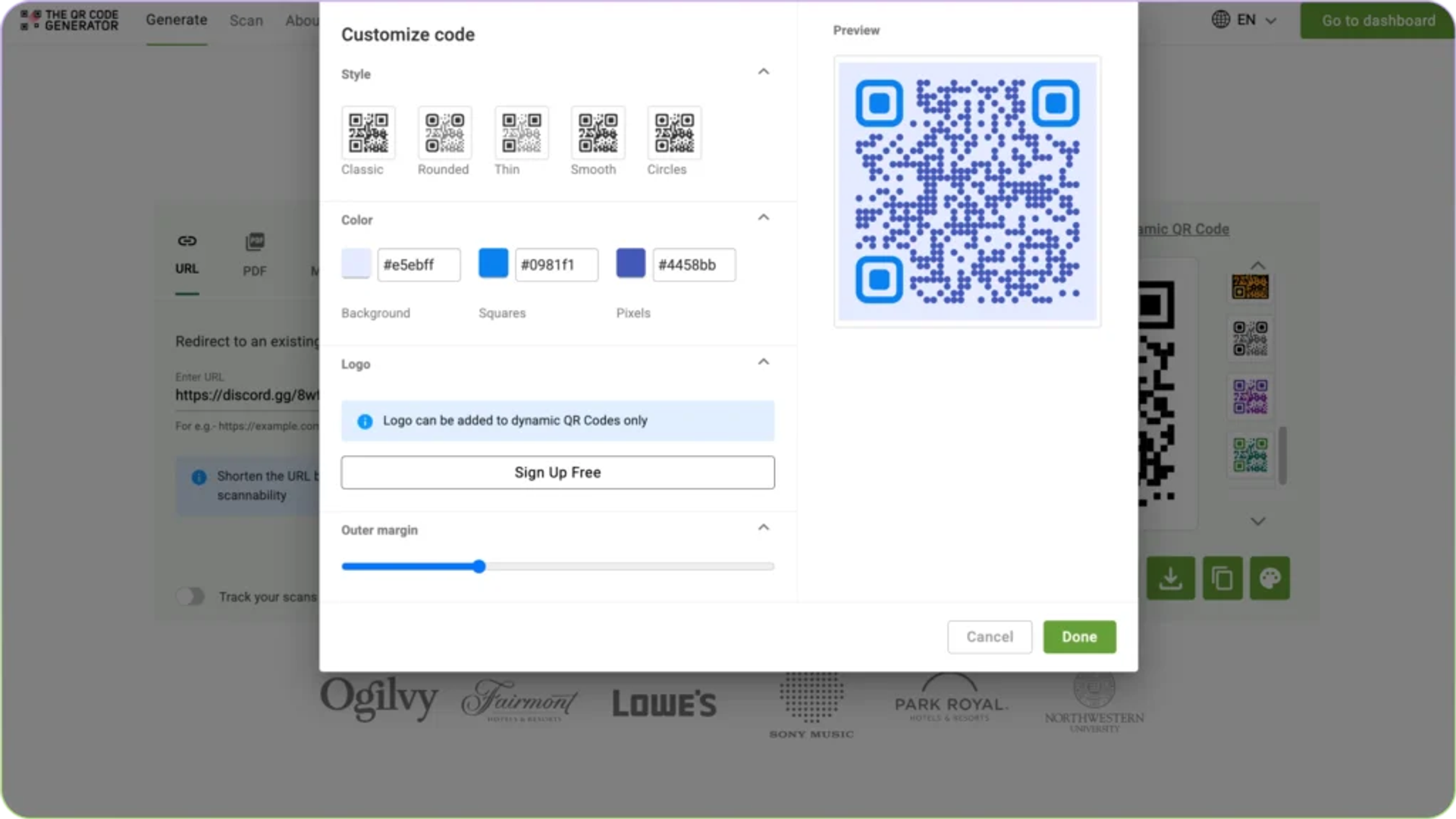Click the Enter URL input field

pos(247,395)
